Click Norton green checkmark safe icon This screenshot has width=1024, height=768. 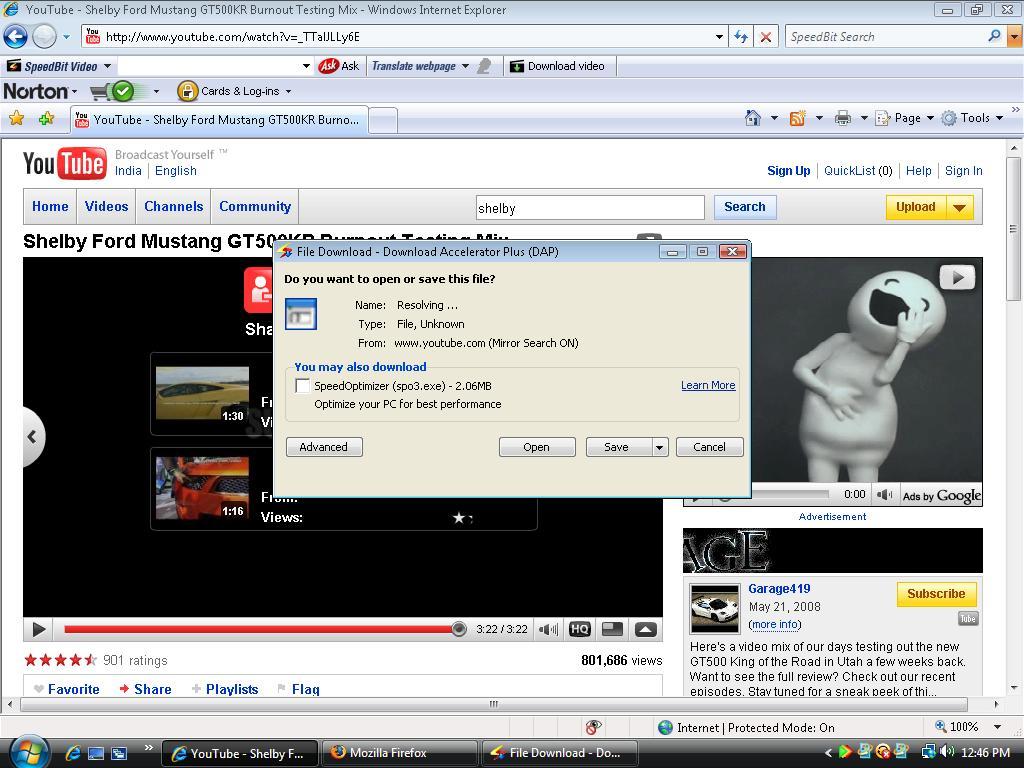123,91
